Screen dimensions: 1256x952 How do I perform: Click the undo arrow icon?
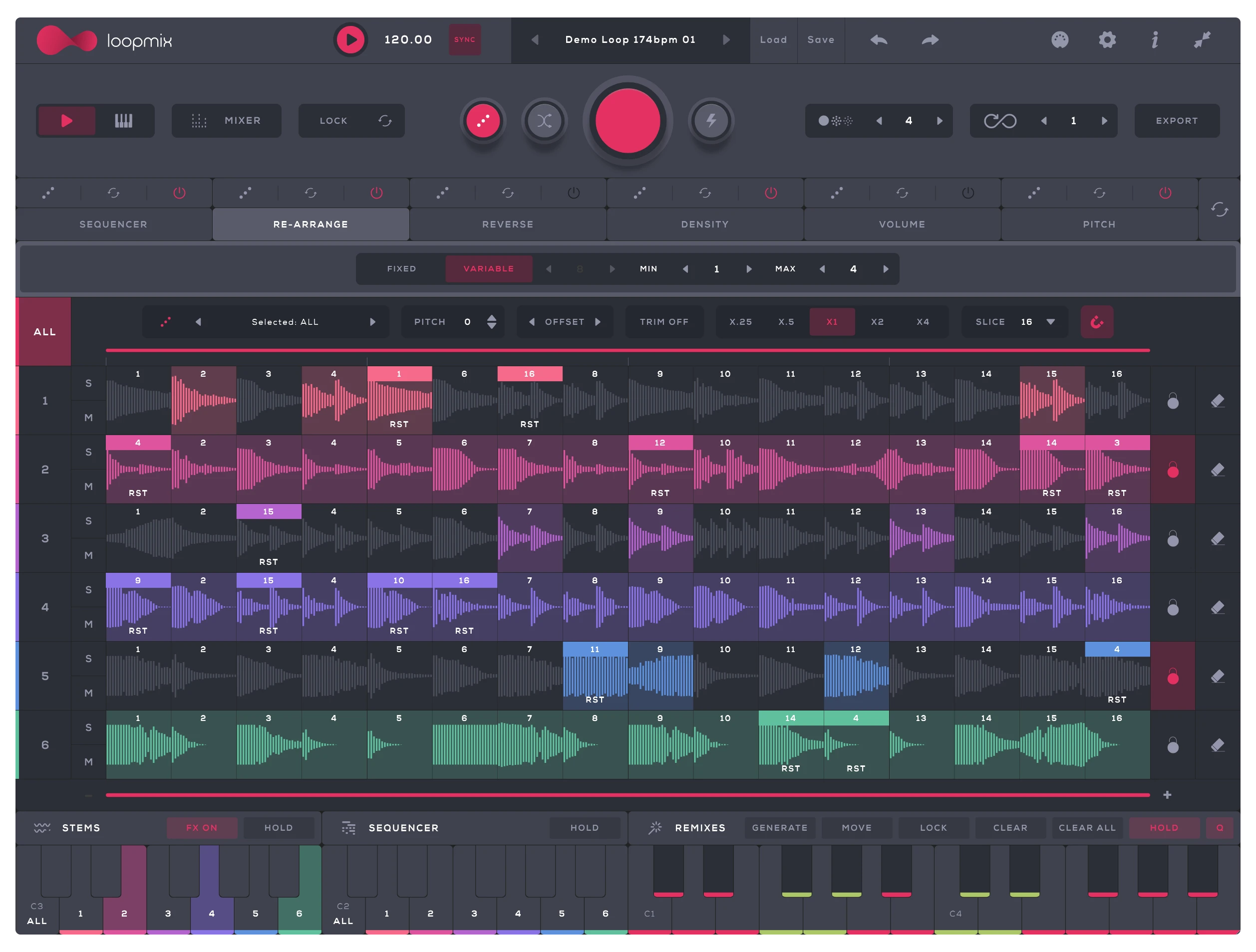point(879,40)
